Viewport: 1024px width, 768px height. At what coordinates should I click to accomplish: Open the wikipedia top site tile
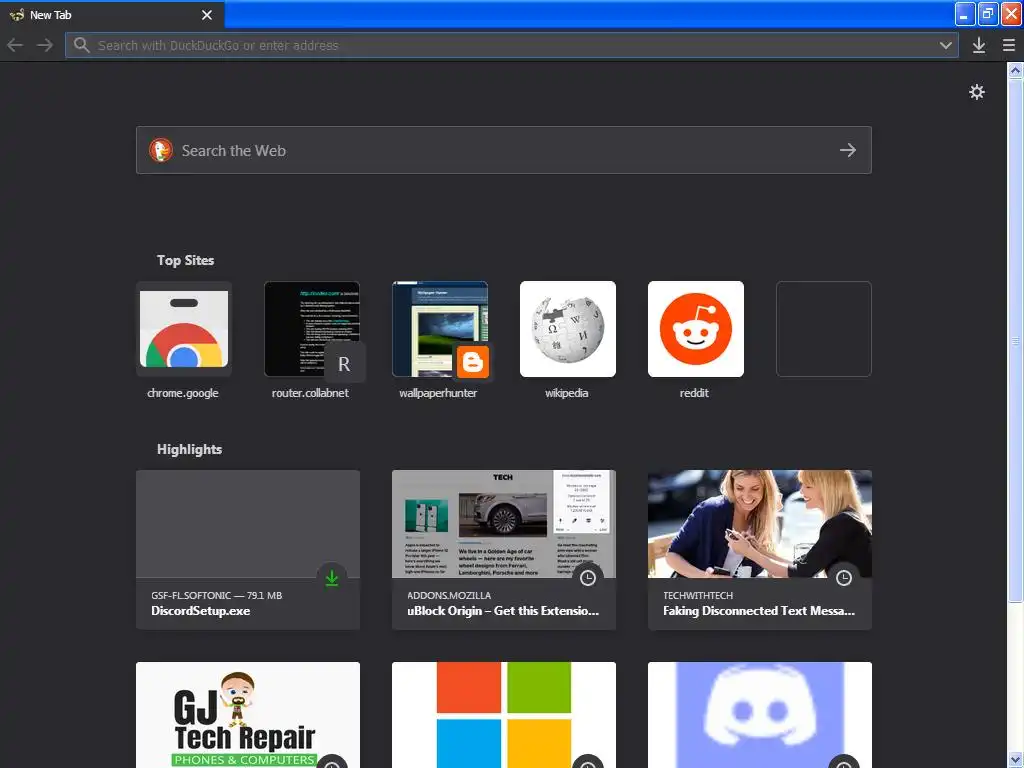tap(568, 329)
